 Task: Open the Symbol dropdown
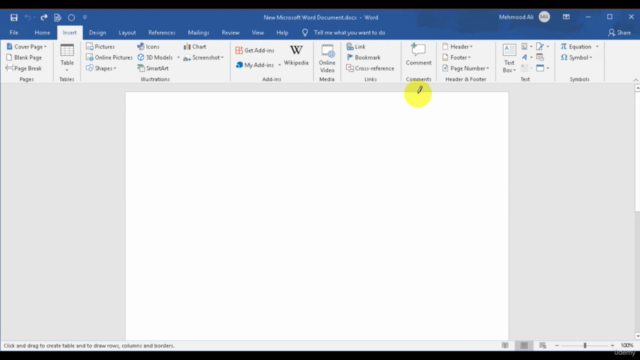[576, 58]
